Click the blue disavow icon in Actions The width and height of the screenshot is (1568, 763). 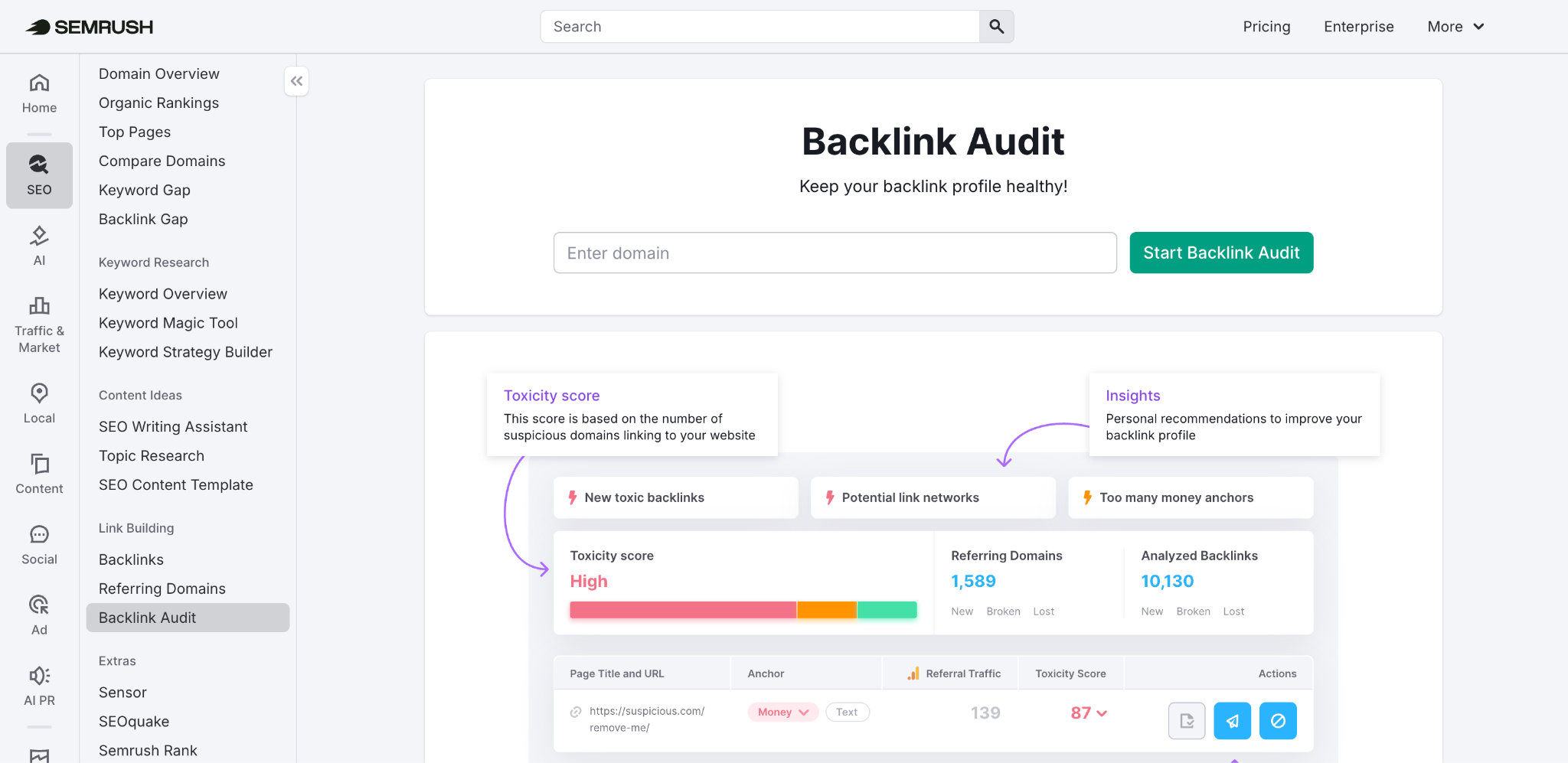tap(1279, 721)
